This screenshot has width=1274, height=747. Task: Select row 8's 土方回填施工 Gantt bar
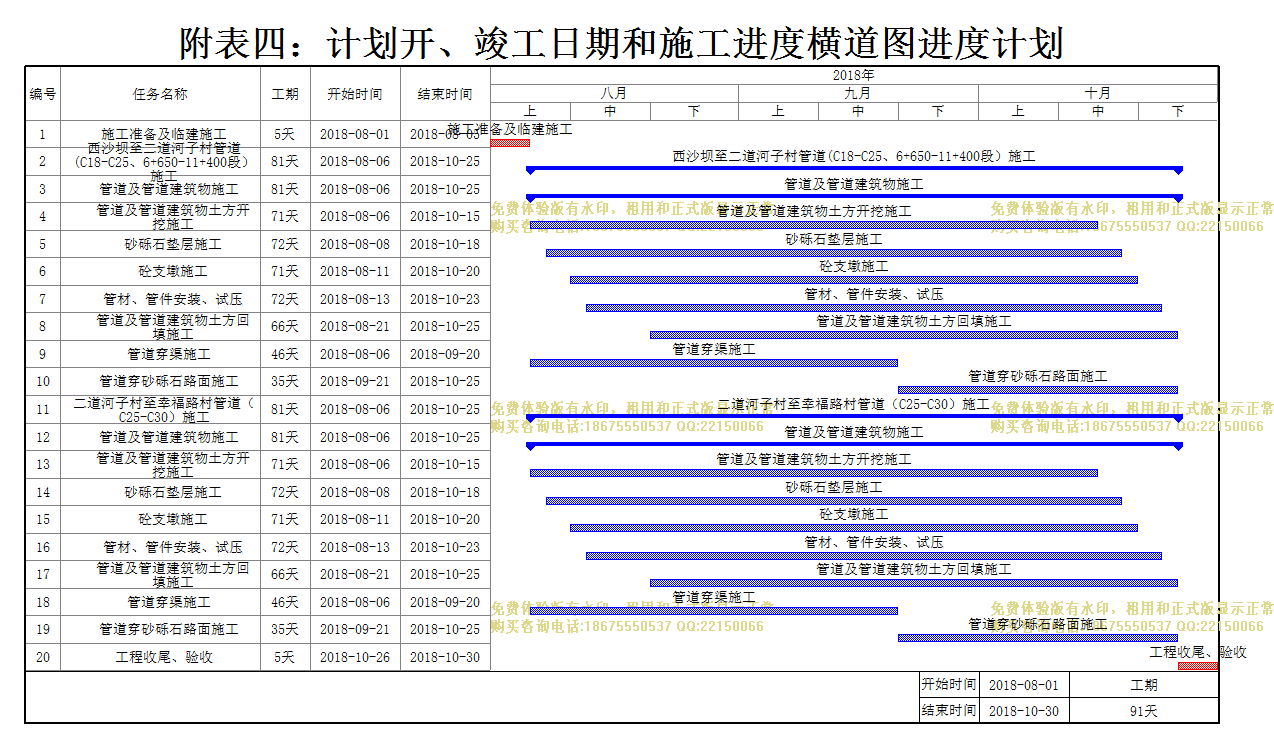click(914, 335)
